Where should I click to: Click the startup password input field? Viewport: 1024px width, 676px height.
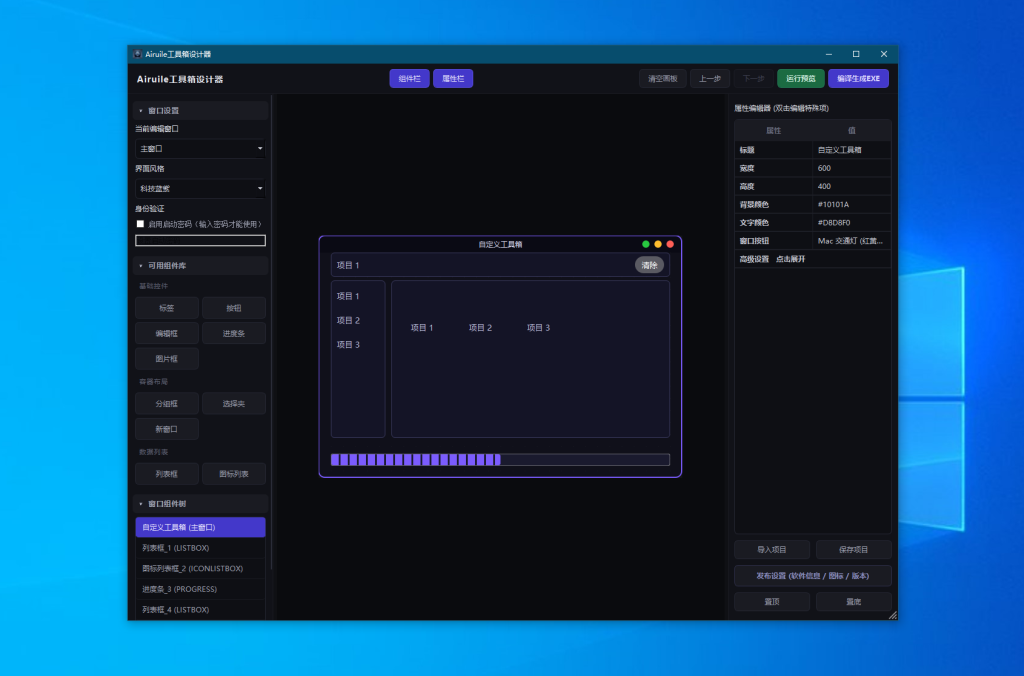200,240
